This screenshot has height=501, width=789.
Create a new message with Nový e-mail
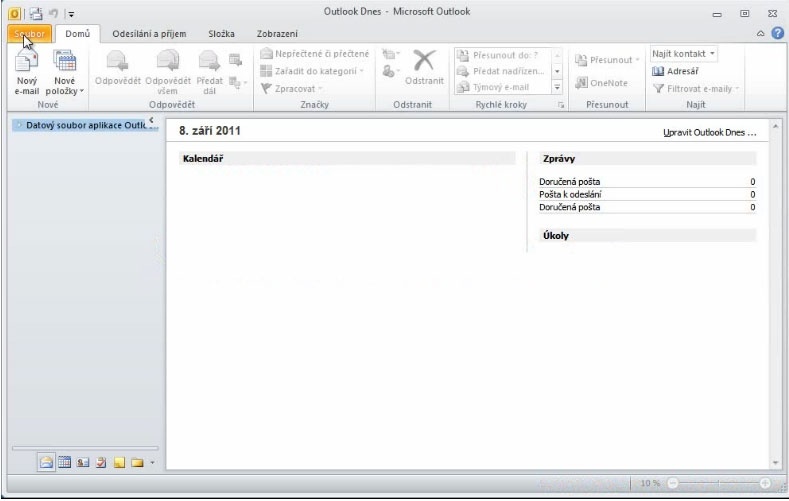pyautogui.click(x=27, y=72)
